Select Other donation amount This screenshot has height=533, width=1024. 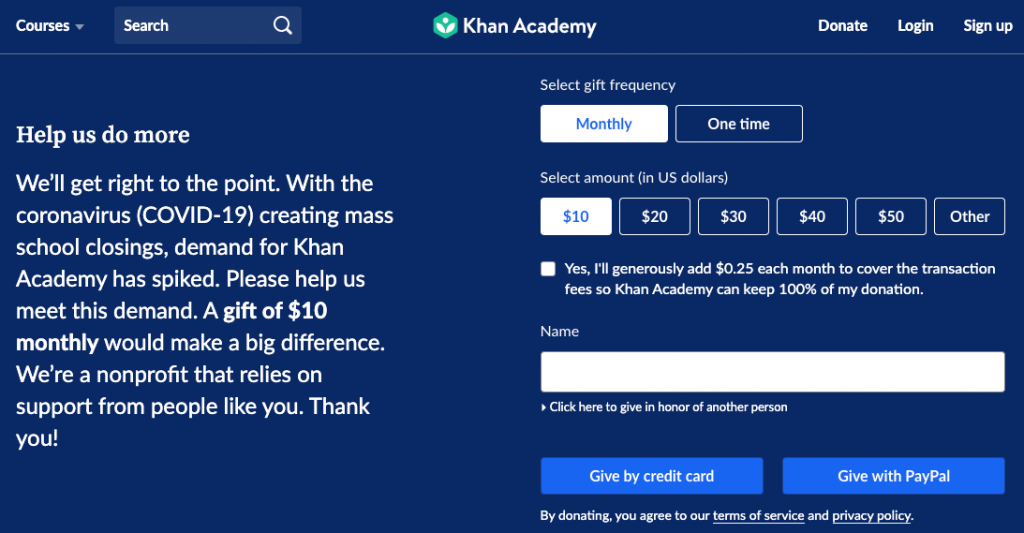(x=969, y=216)
